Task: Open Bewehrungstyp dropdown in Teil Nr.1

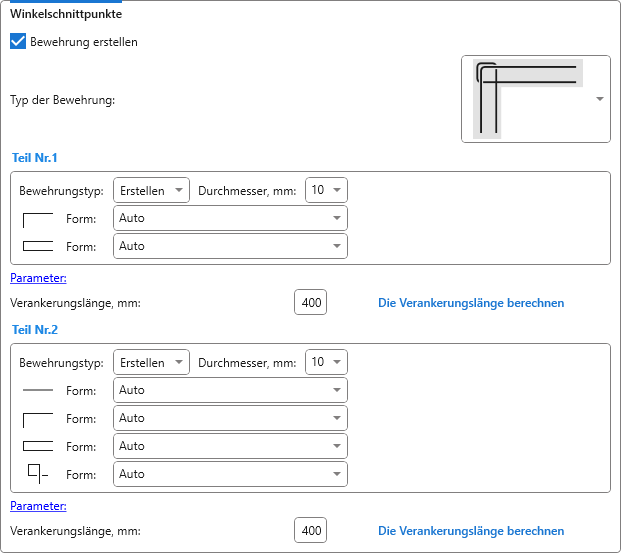Action: (151, 190)
